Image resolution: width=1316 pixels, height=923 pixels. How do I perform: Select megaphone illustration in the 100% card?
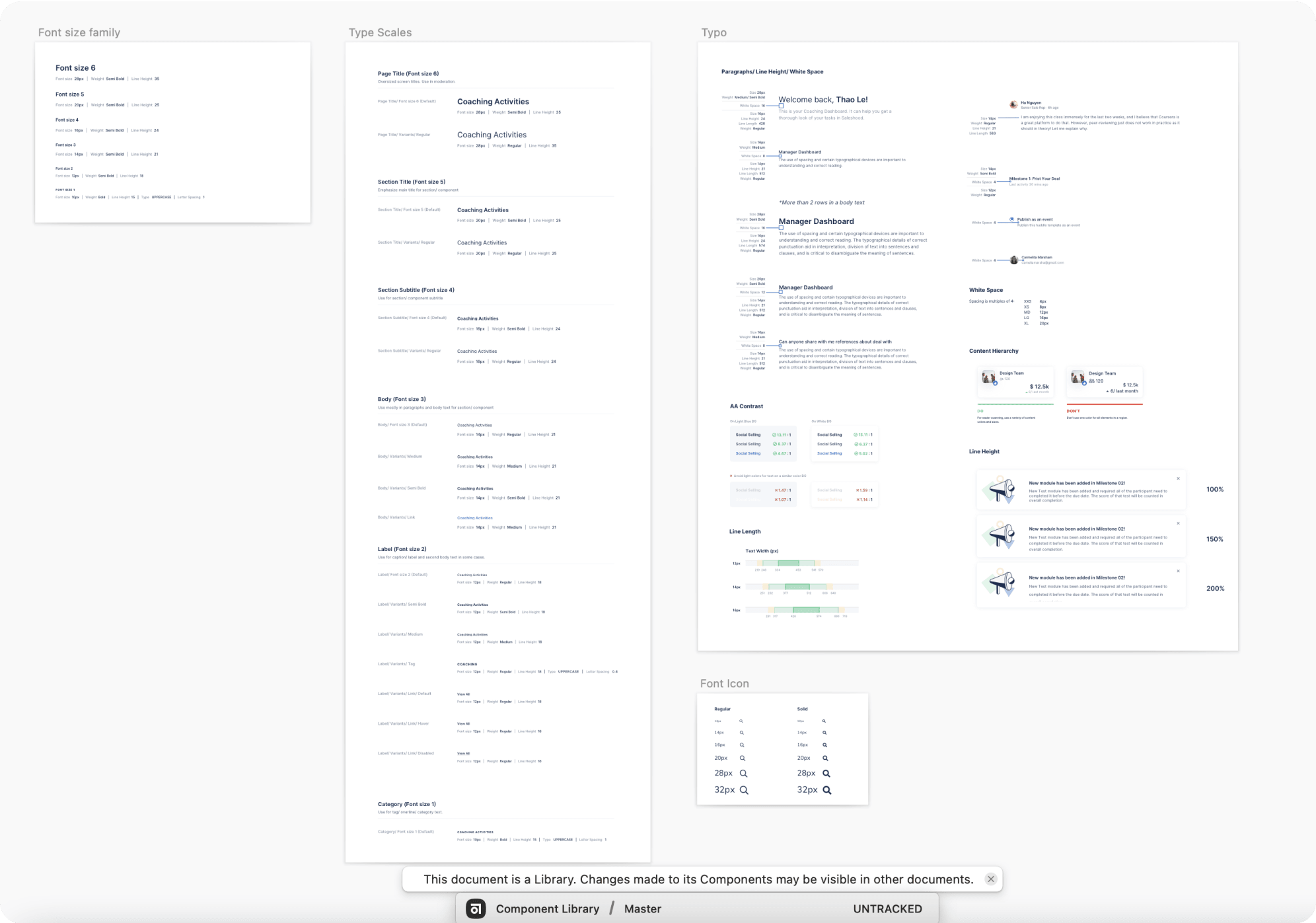pos(998,490)
